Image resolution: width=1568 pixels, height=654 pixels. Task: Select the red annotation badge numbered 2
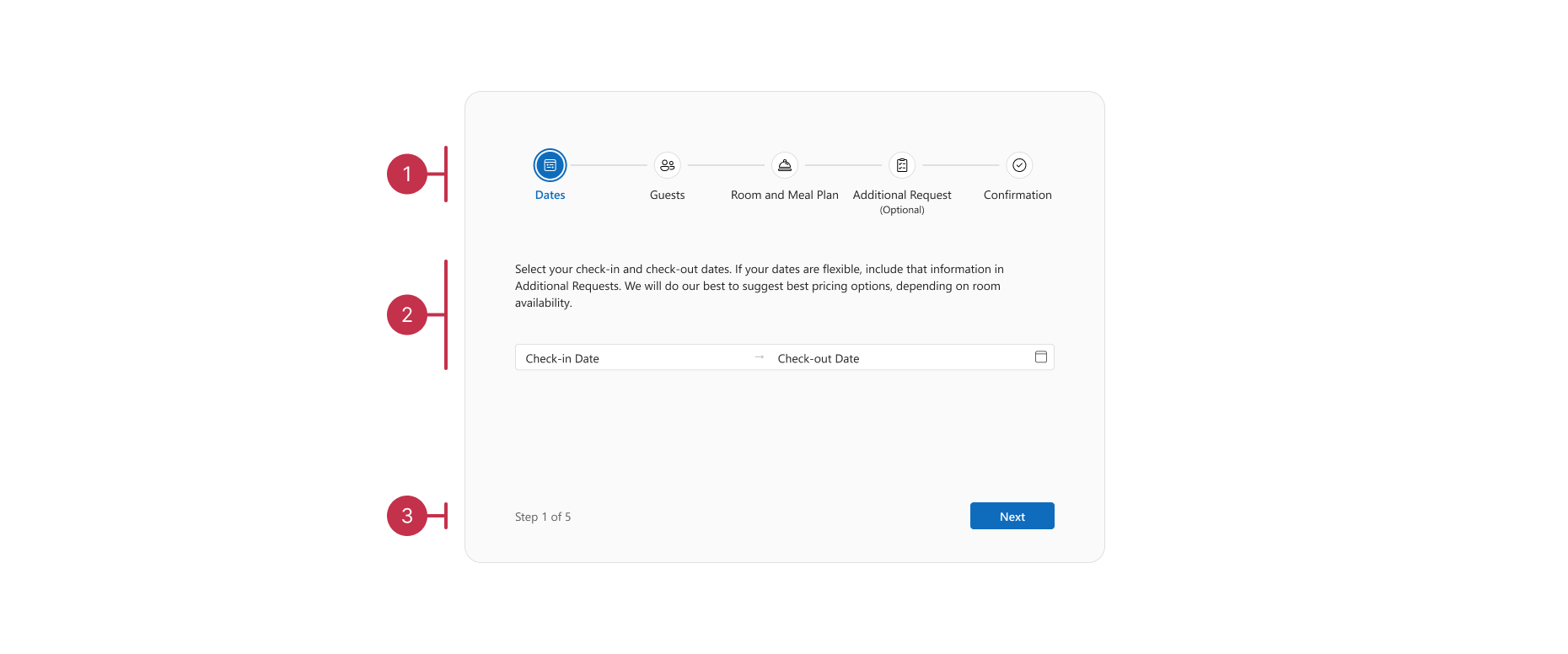pyautogui.click(x=407, y=314)
